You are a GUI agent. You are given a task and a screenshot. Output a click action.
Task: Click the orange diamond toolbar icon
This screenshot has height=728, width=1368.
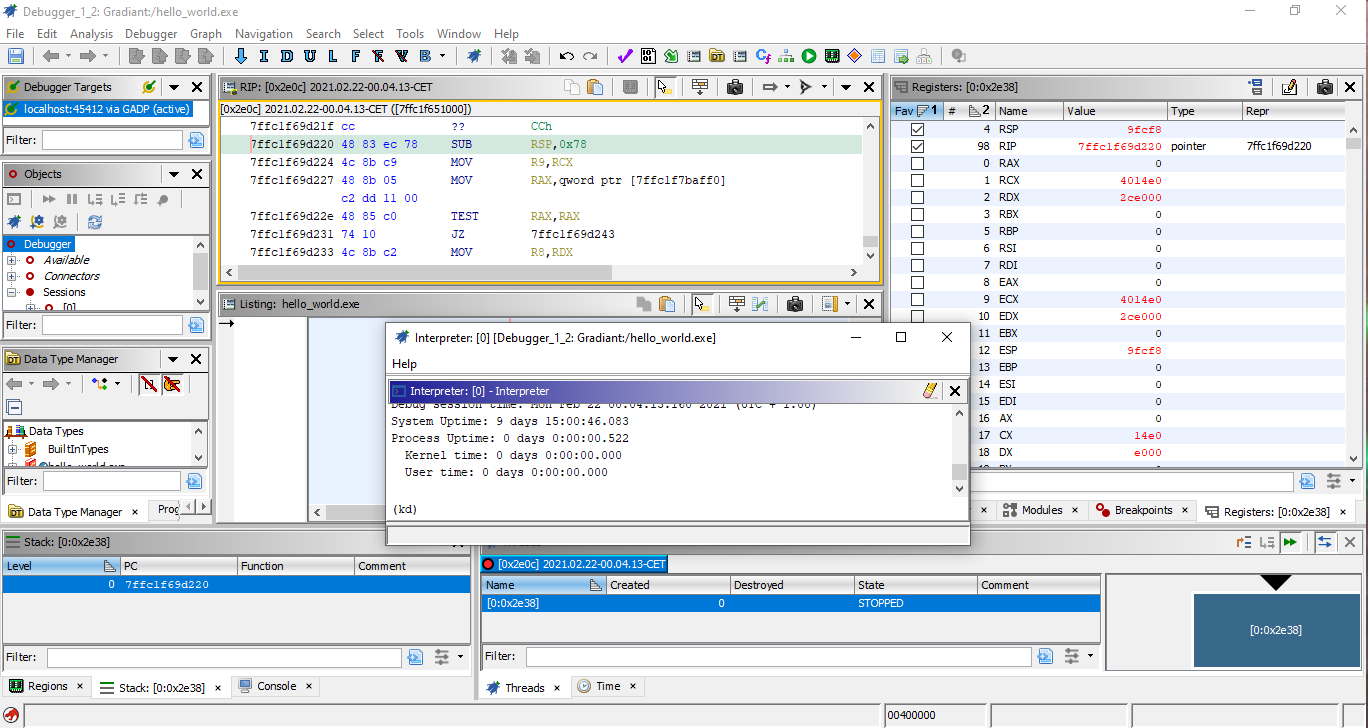click(855, 56)
